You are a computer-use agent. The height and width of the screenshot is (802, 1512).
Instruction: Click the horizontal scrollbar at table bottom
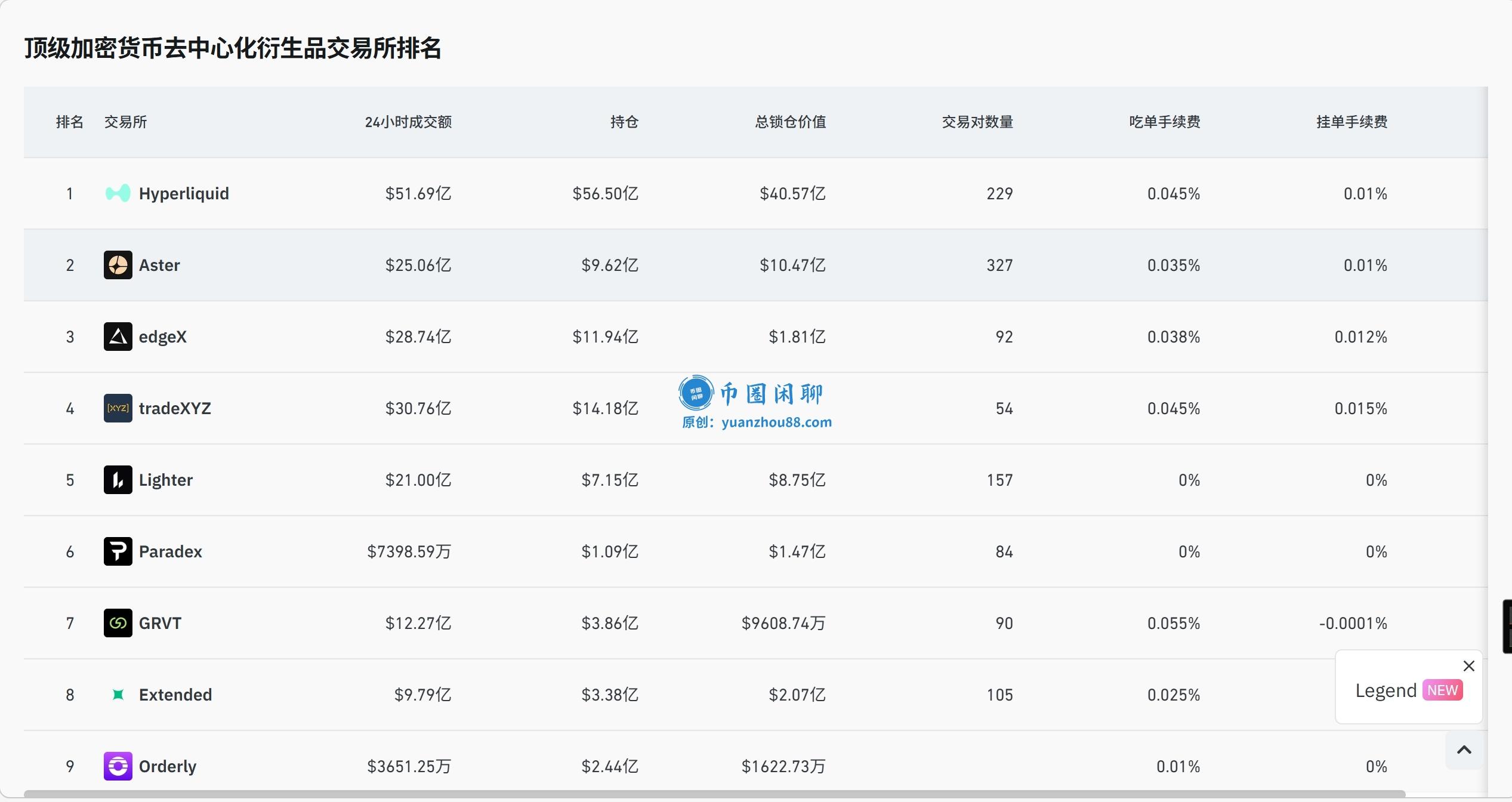pyautogui.click(x=715, y=794)
